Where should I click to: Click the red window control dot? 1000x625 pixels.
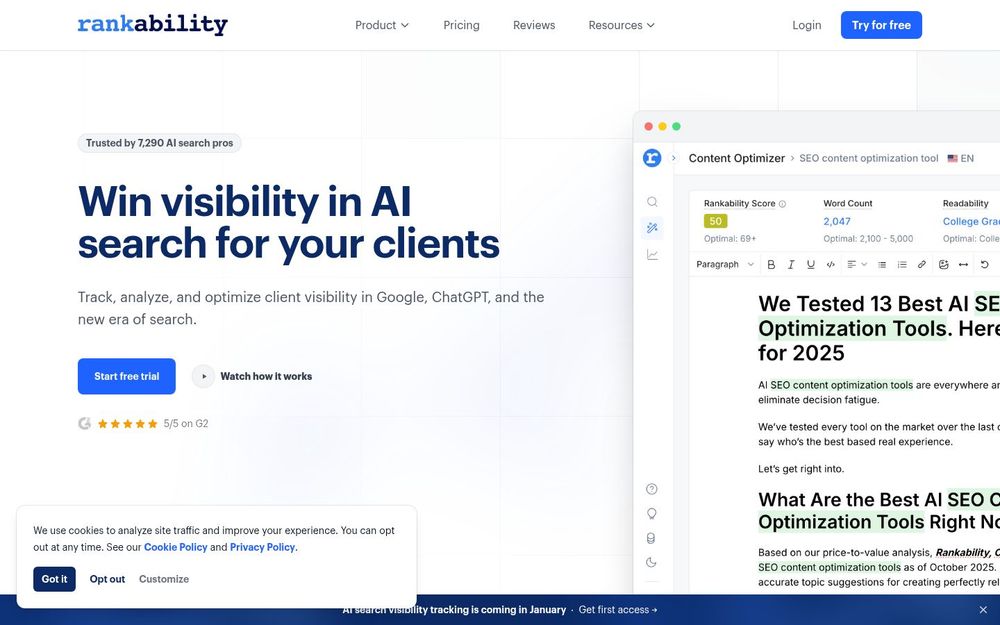click(649, 126)
